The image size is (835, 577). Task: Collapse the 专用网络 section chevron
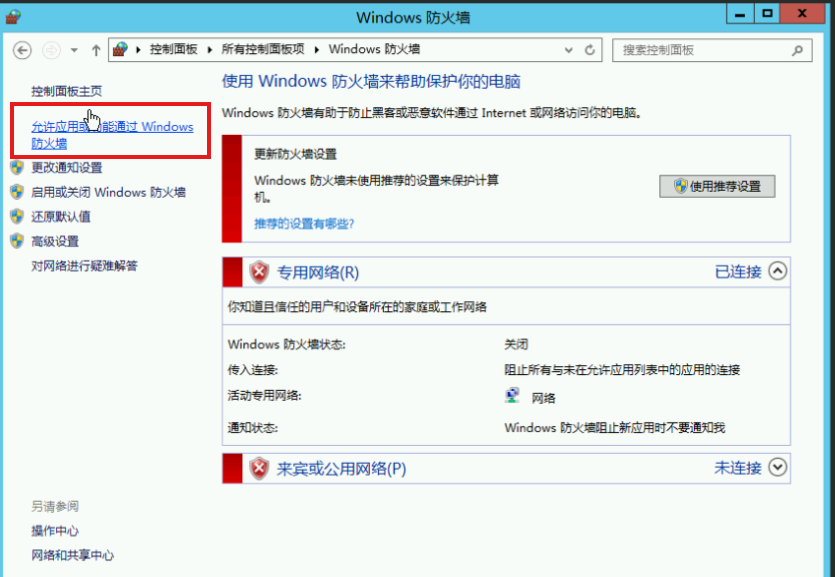(x=778, y=271)
